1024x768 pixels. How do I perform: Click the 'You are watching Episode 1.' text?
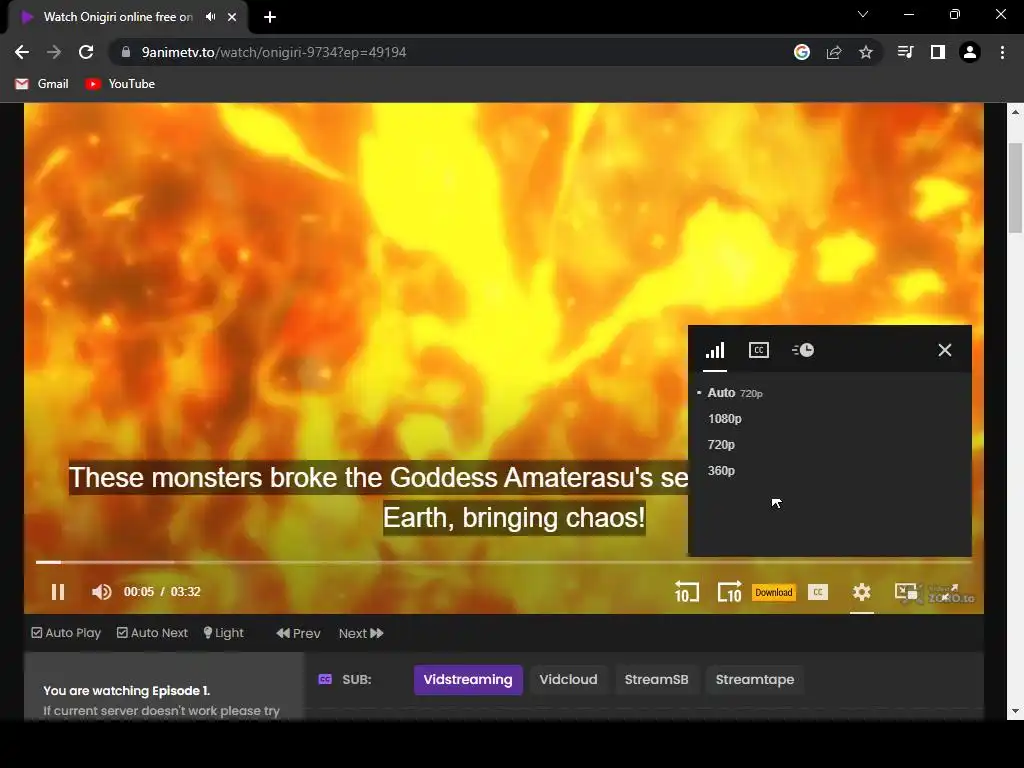pyautogui.click(x=127, y=691)
